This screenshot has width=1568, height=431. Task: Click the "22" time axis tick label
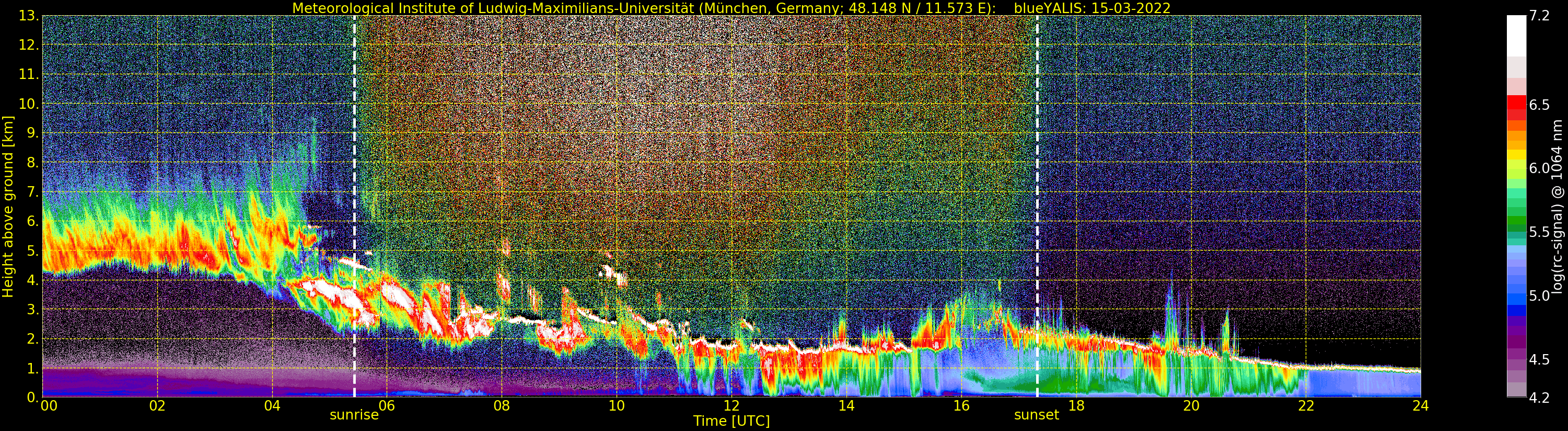tap(1306, 406)
